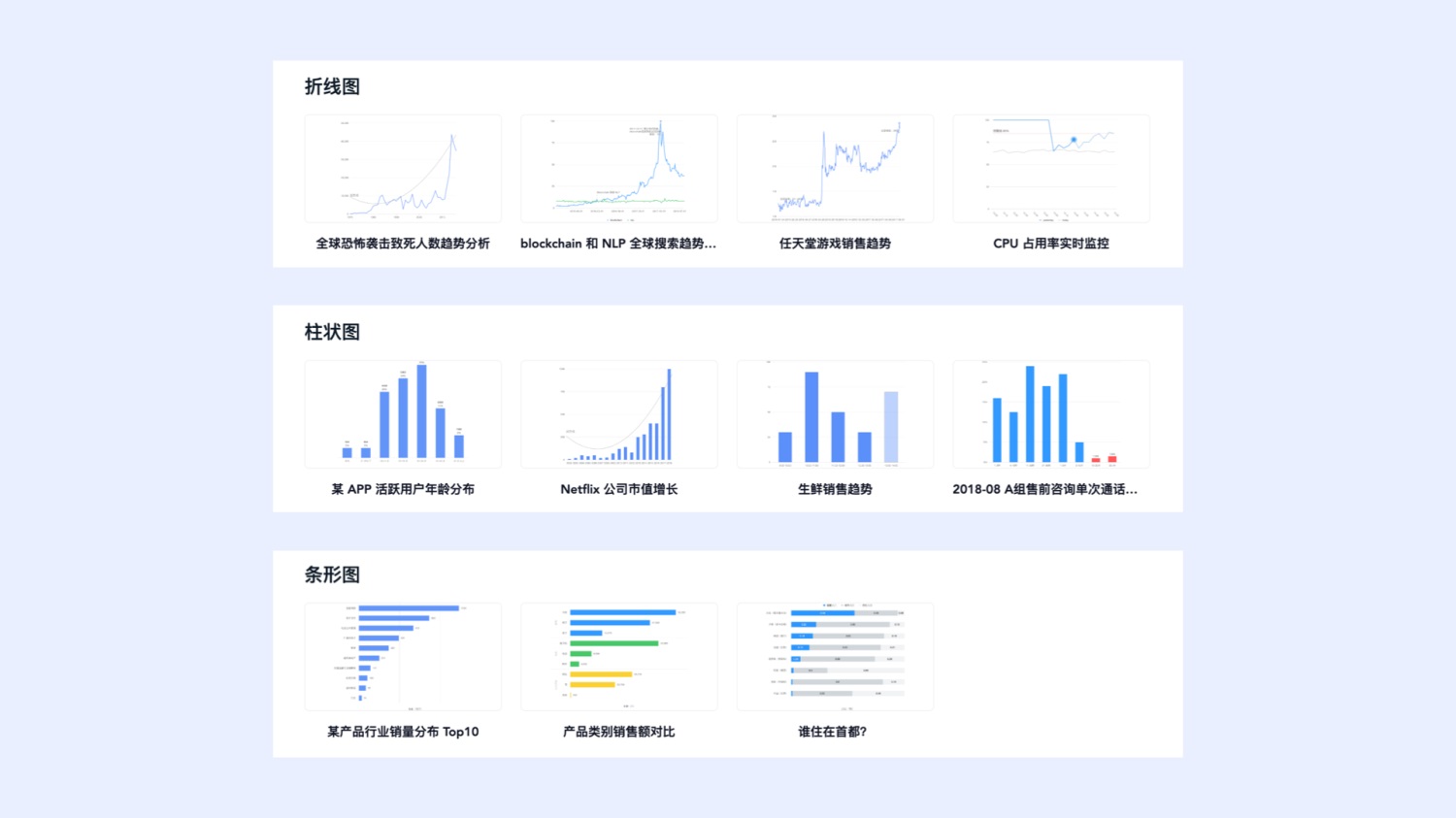
Task: Click the 产品类别销售额对比 title text
Action: tap(619, 732)
